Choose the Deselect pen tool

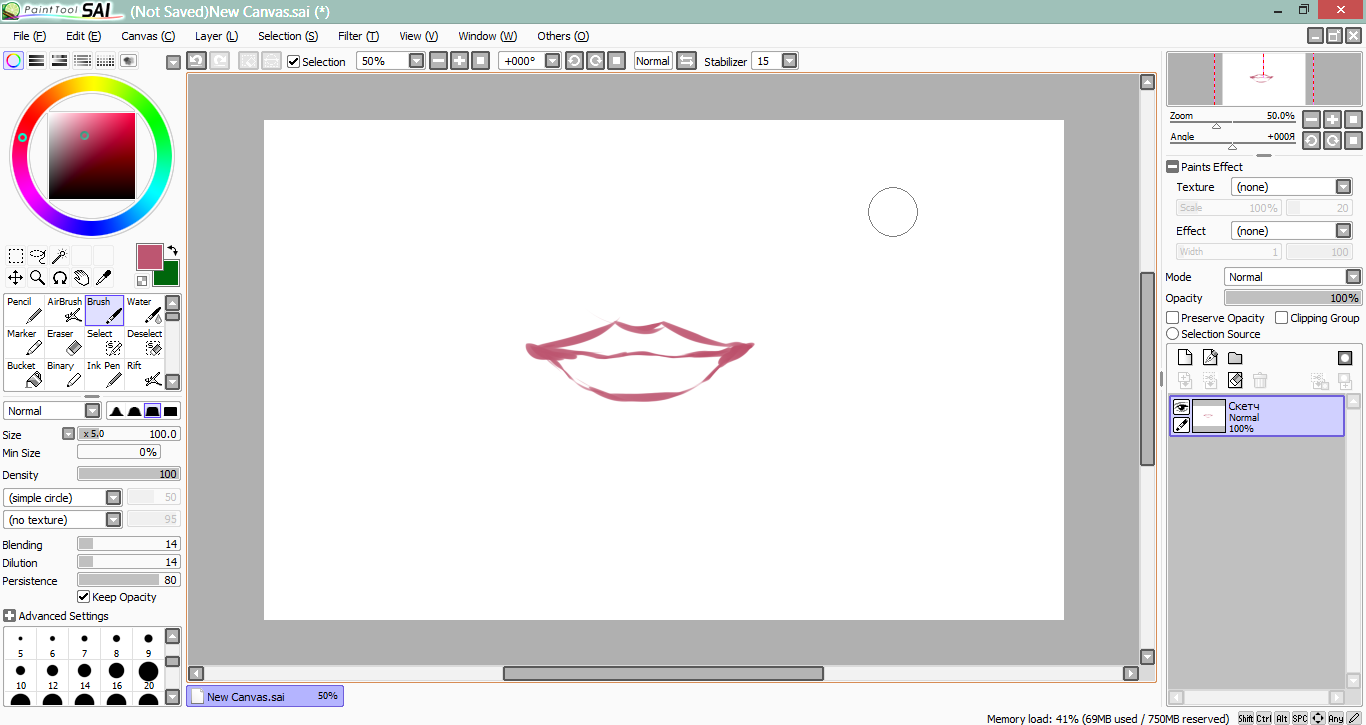click(144, 342)
